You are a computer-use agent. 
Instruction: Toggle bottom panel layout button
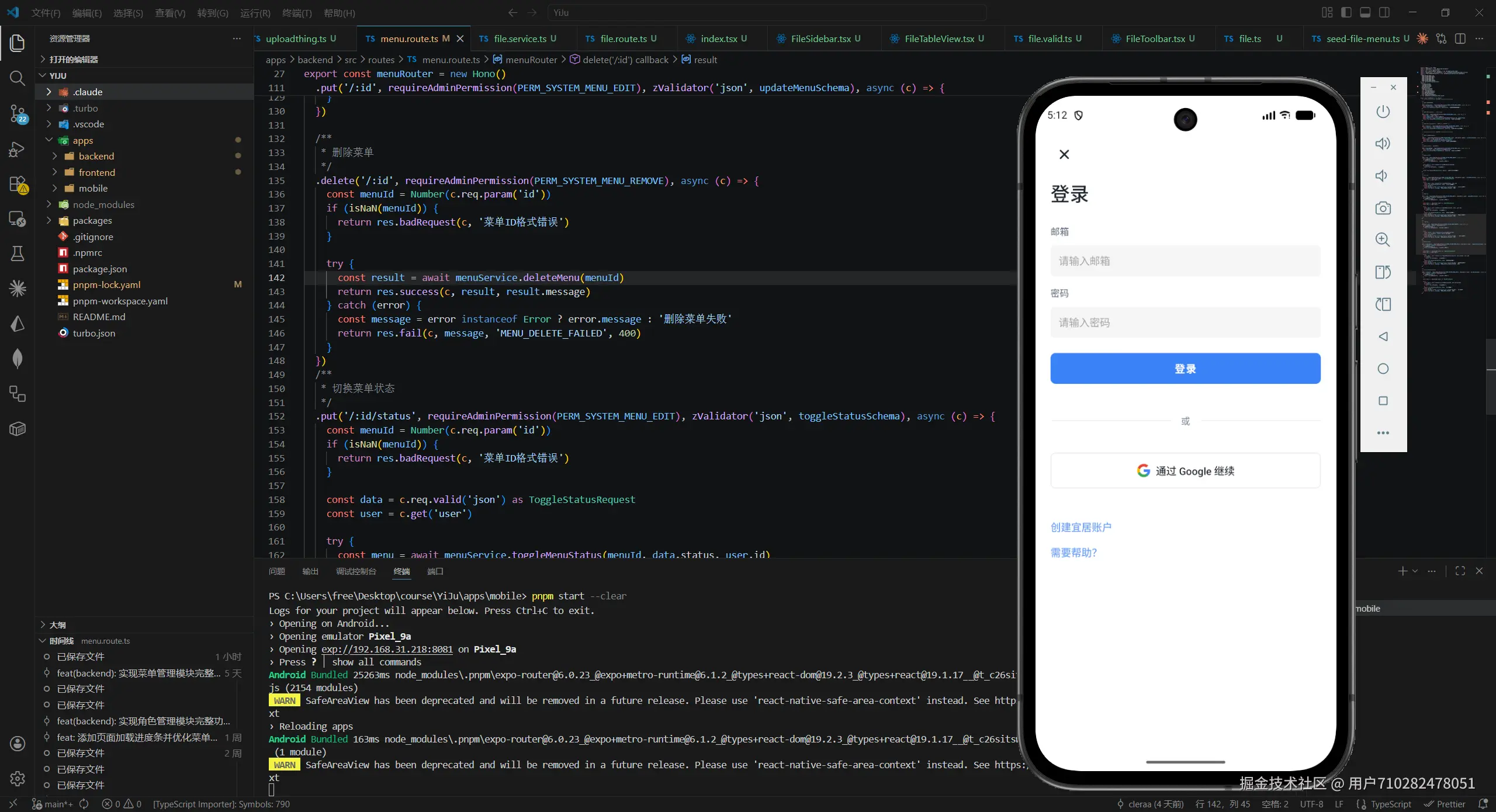(x=1365, y=12)
